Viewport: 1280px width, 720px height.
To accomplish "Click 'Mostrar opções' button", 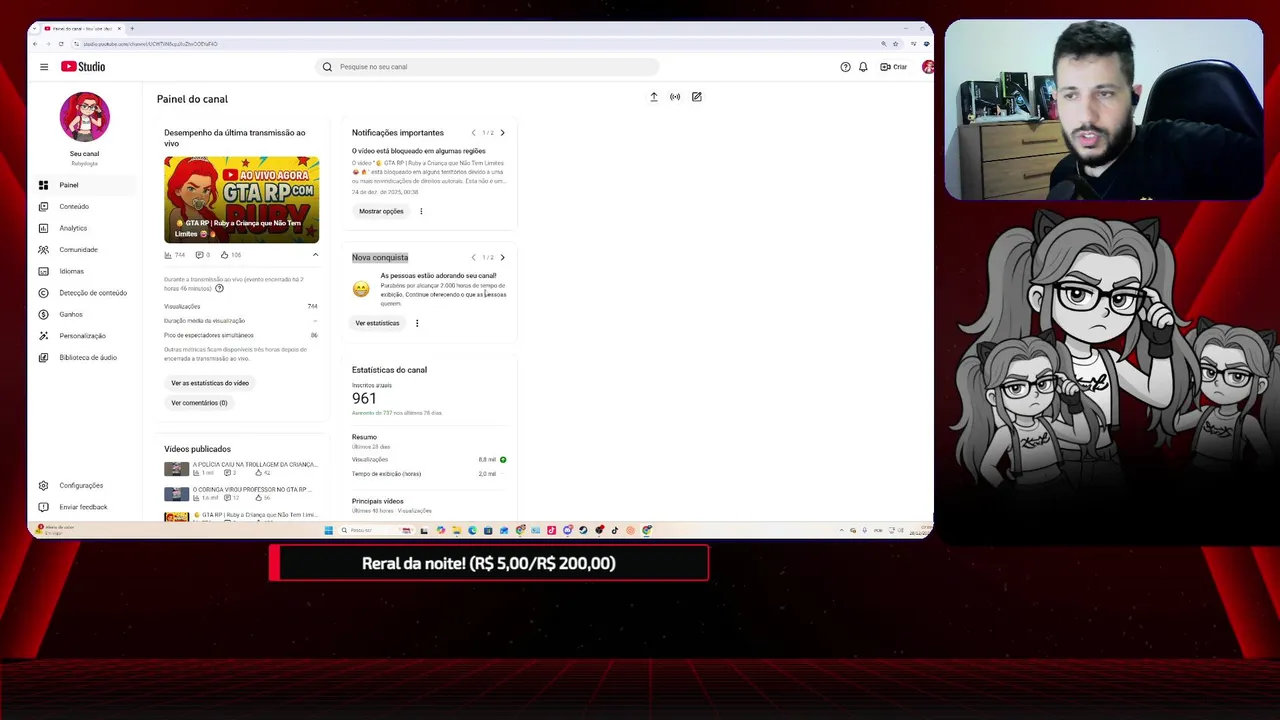I will [381, 211].
